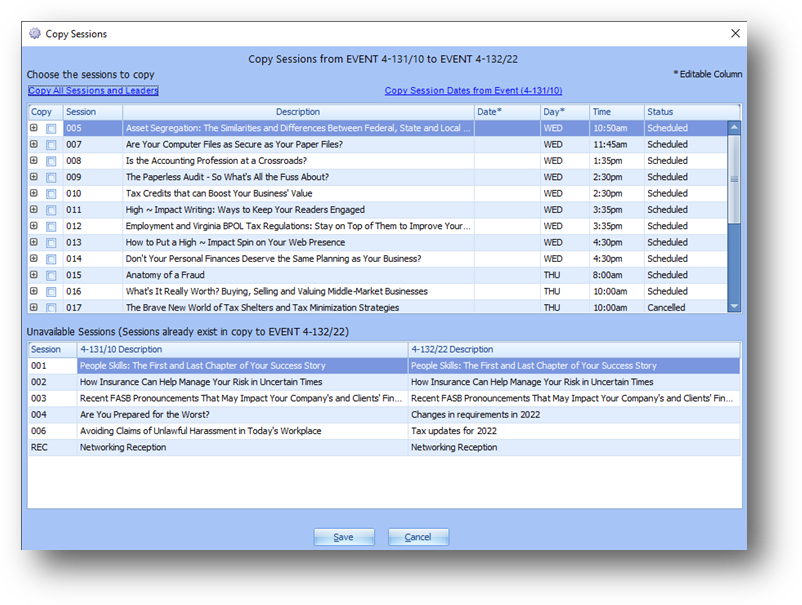This screenshot has width=802, height=605.
Task: Click the Day cell THU for session 016
Action: pyautogui.click(x=565, y=292)
